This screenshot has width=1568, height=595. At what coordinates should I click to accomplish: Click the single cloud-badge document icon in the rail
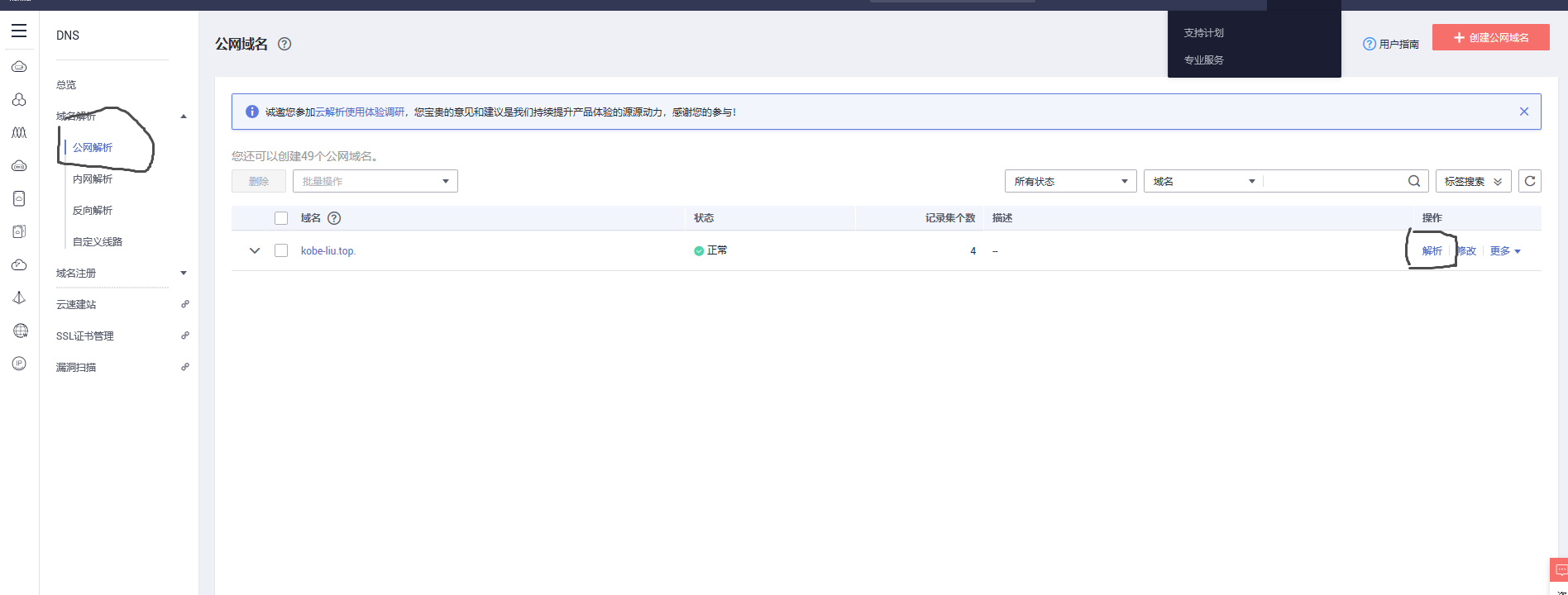tap(19, 198)
